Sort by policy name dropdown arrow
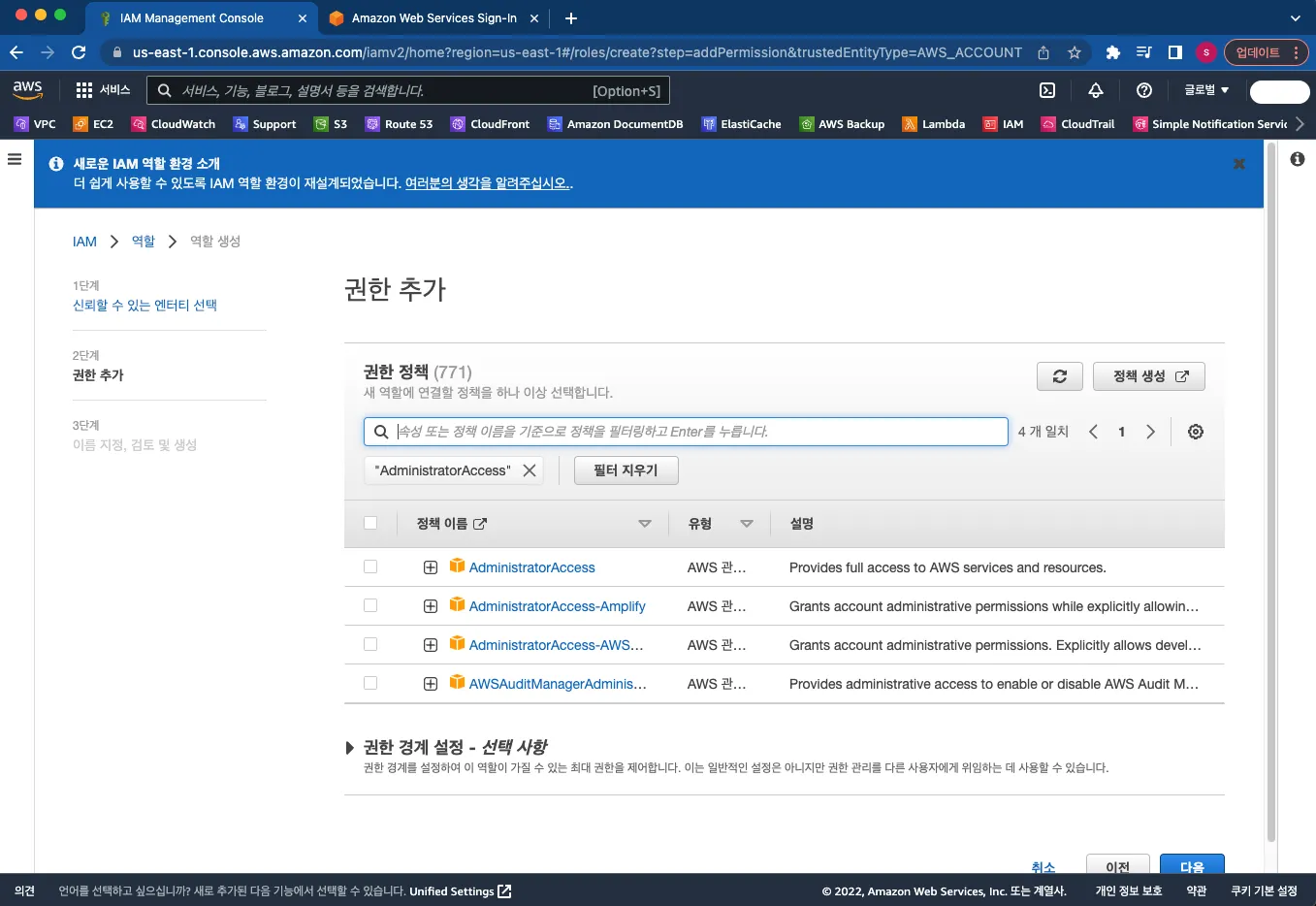 tap(645, 524)
